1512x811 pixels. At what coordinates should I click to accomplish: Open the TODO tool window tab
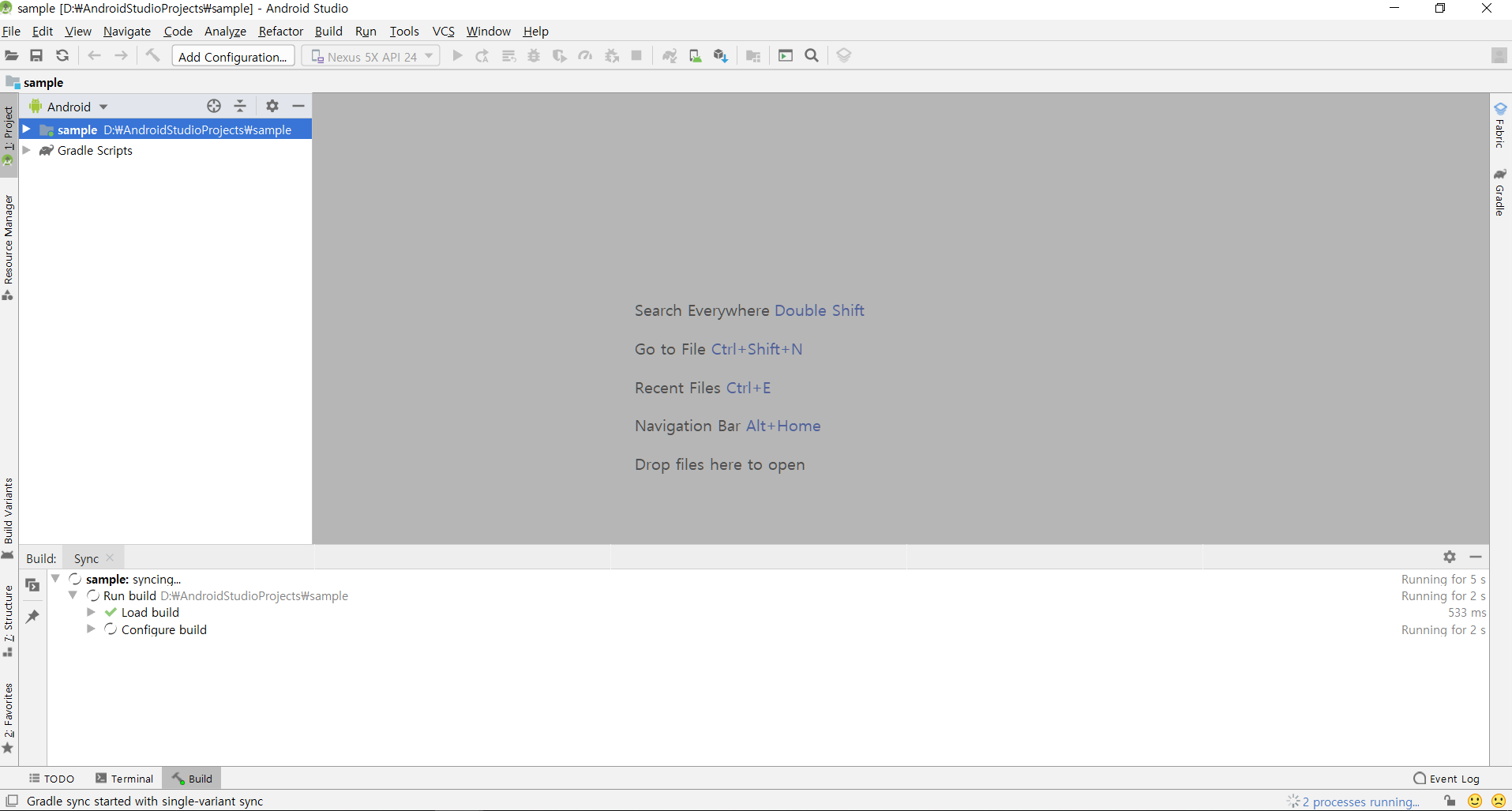pos(51,779)
